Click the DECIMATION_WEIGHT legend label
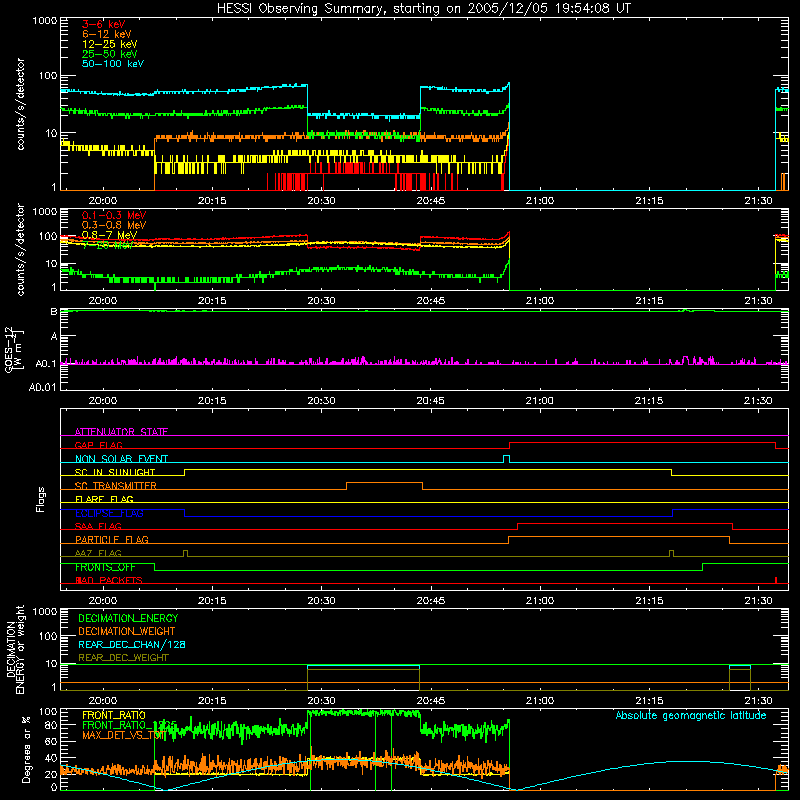The width and height of the screenshot is (800, 800). coord(127,631)
